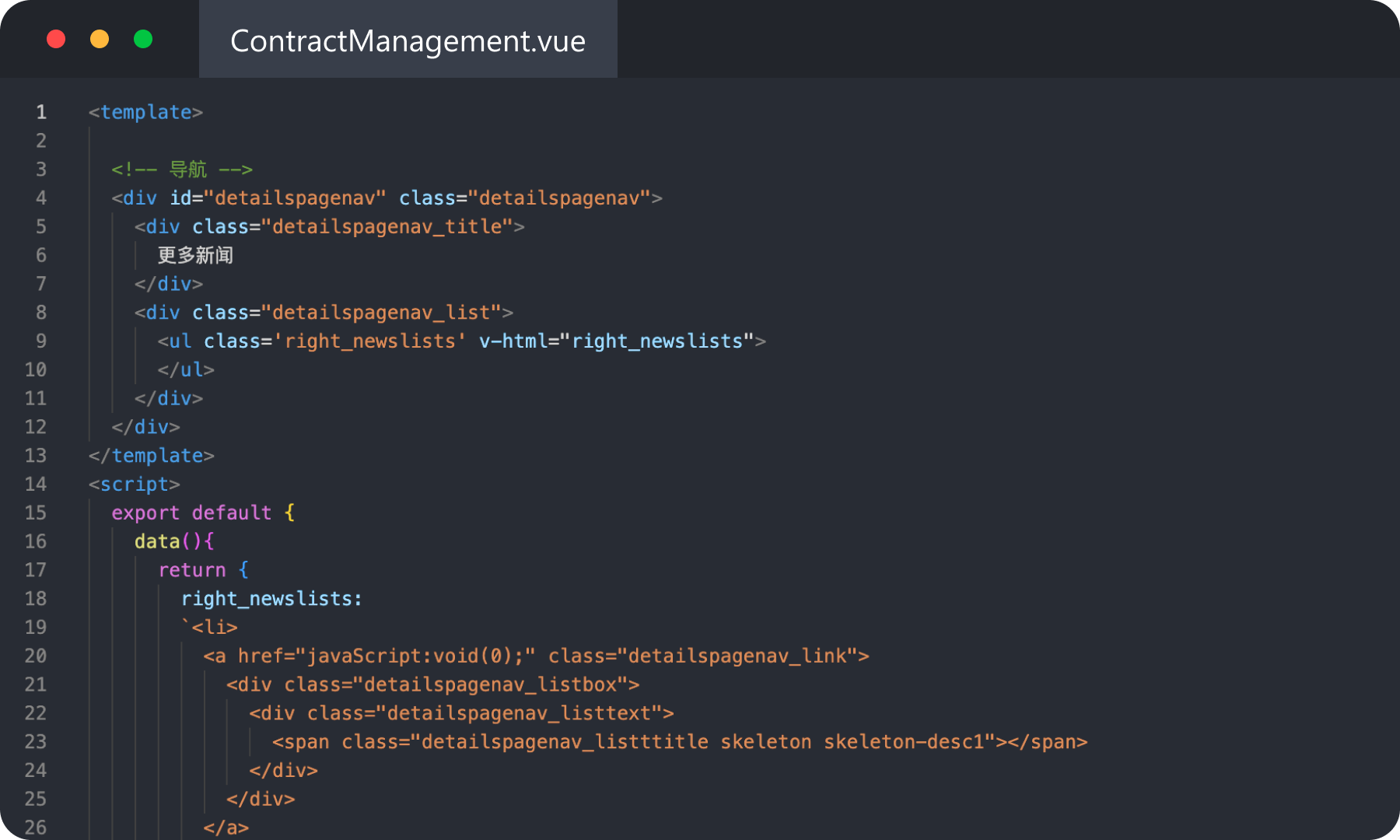This screenshot has height=840, width=1400.
Task: Select the template opening tag on line 1
Action: [145, 111]
